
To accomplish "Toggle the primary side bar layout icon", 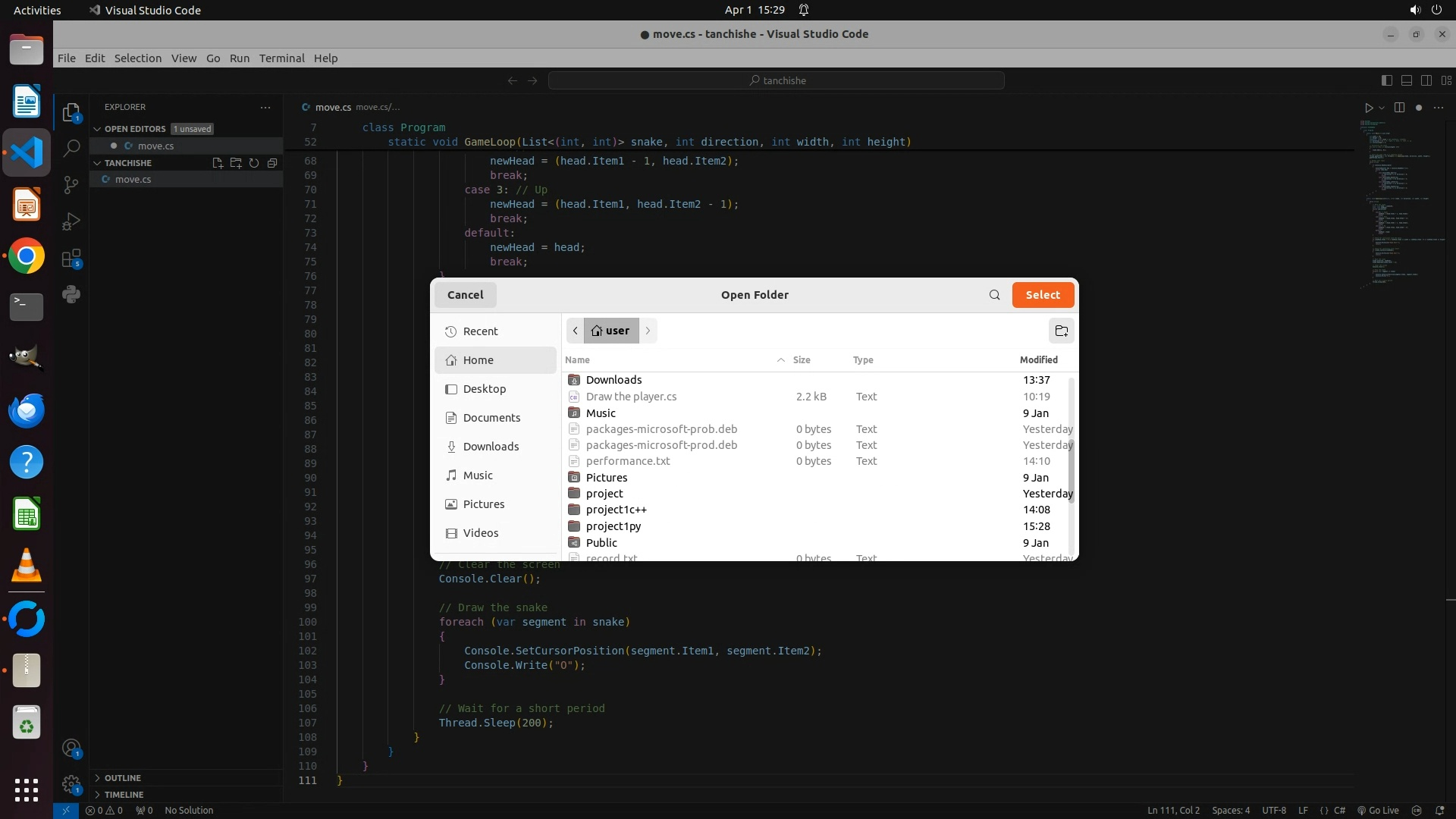I will click(x=1386, y=80).
